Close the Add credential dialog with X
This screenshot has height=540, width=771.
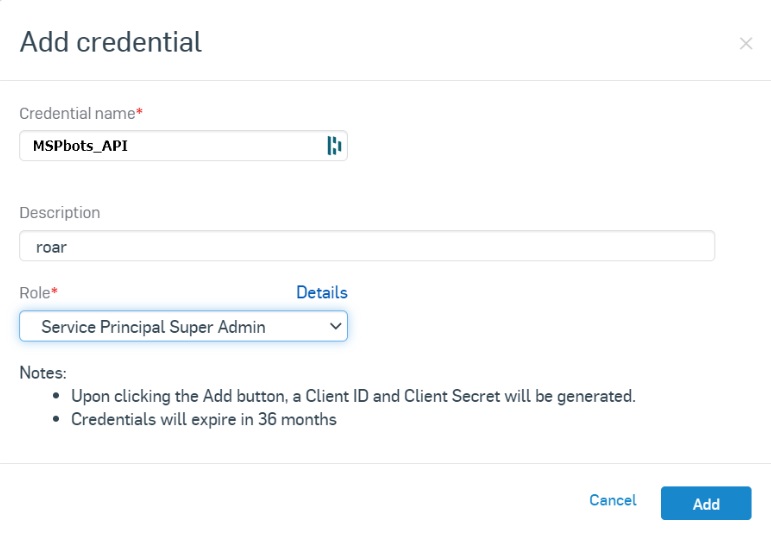(745, 43)
